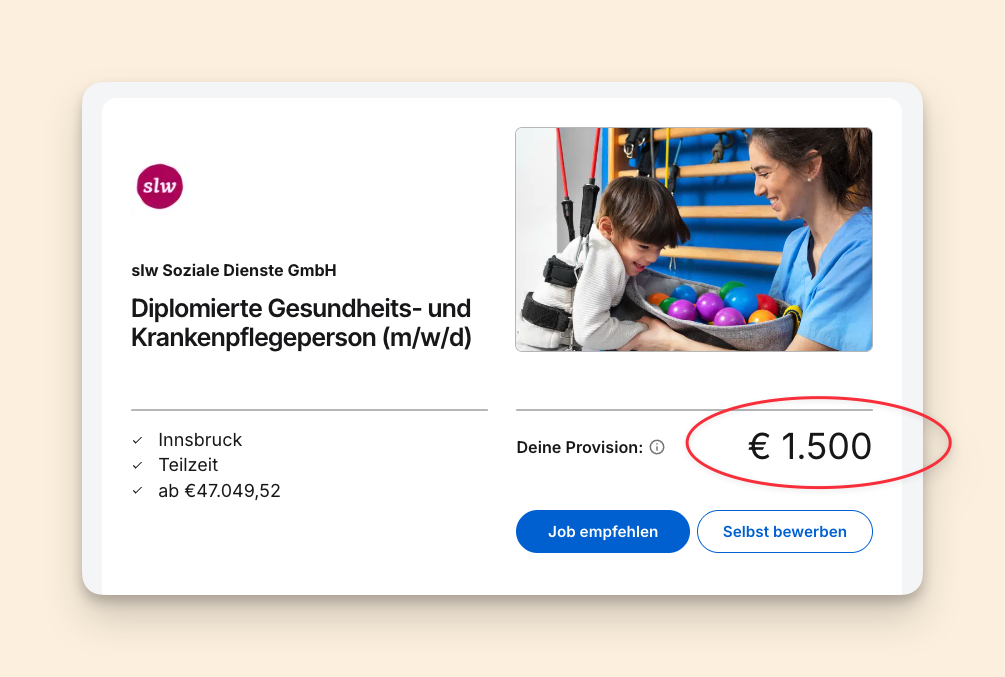Click the checkmark next to Teilzeit
Screen dimensions: 1005x677
[137, 465]
